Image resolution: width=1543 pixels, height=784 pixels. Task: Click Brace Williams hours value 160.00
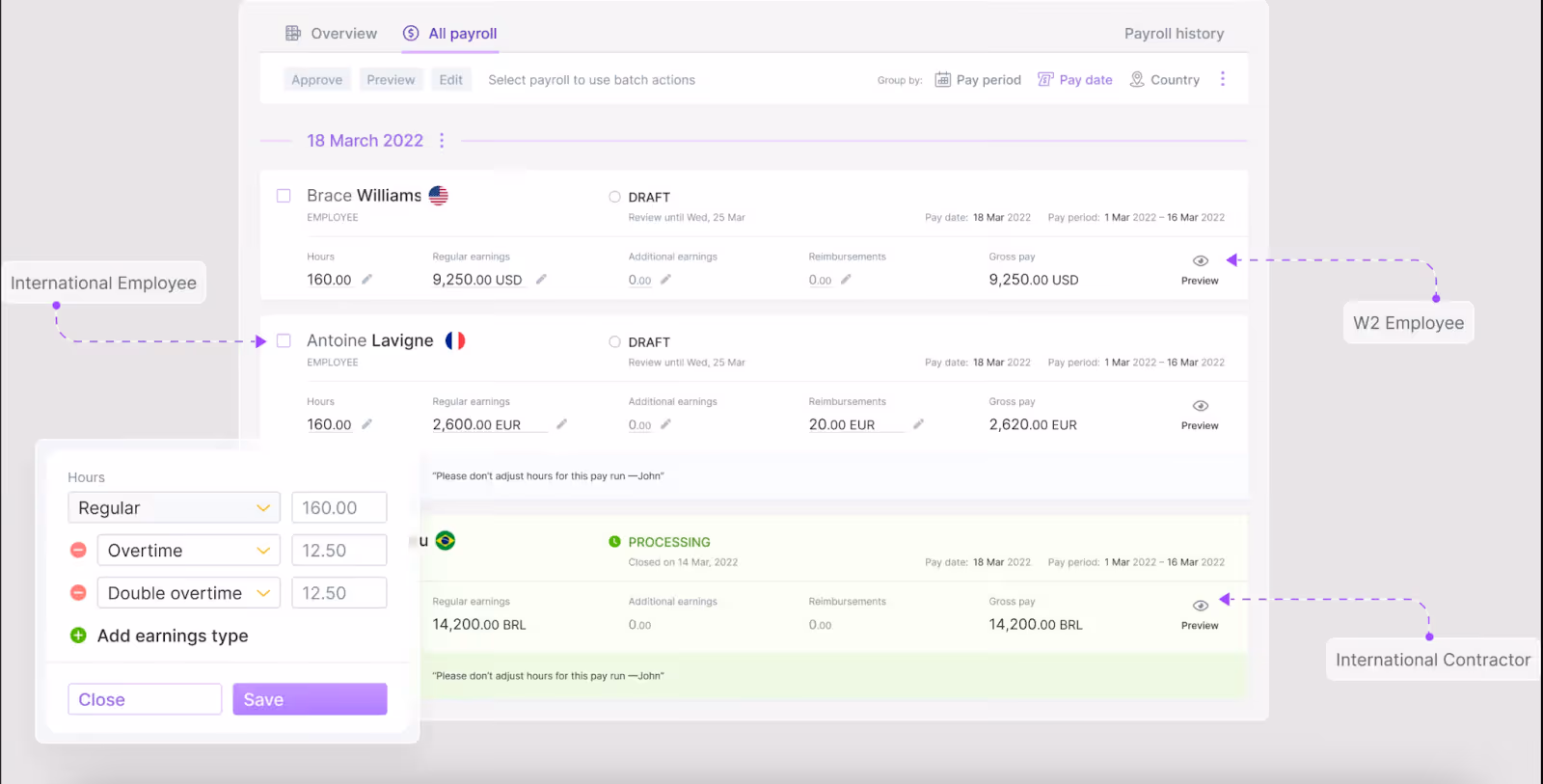pyautogui.click(x=329, y=280)
